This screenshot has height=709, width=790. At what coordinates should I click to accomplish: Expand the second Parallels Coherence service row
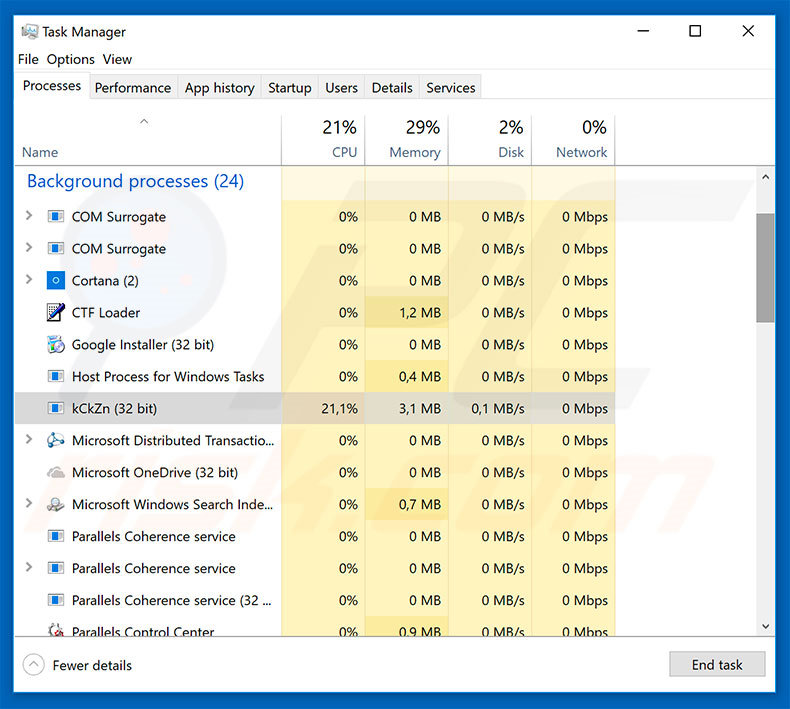tap(29, 567)
